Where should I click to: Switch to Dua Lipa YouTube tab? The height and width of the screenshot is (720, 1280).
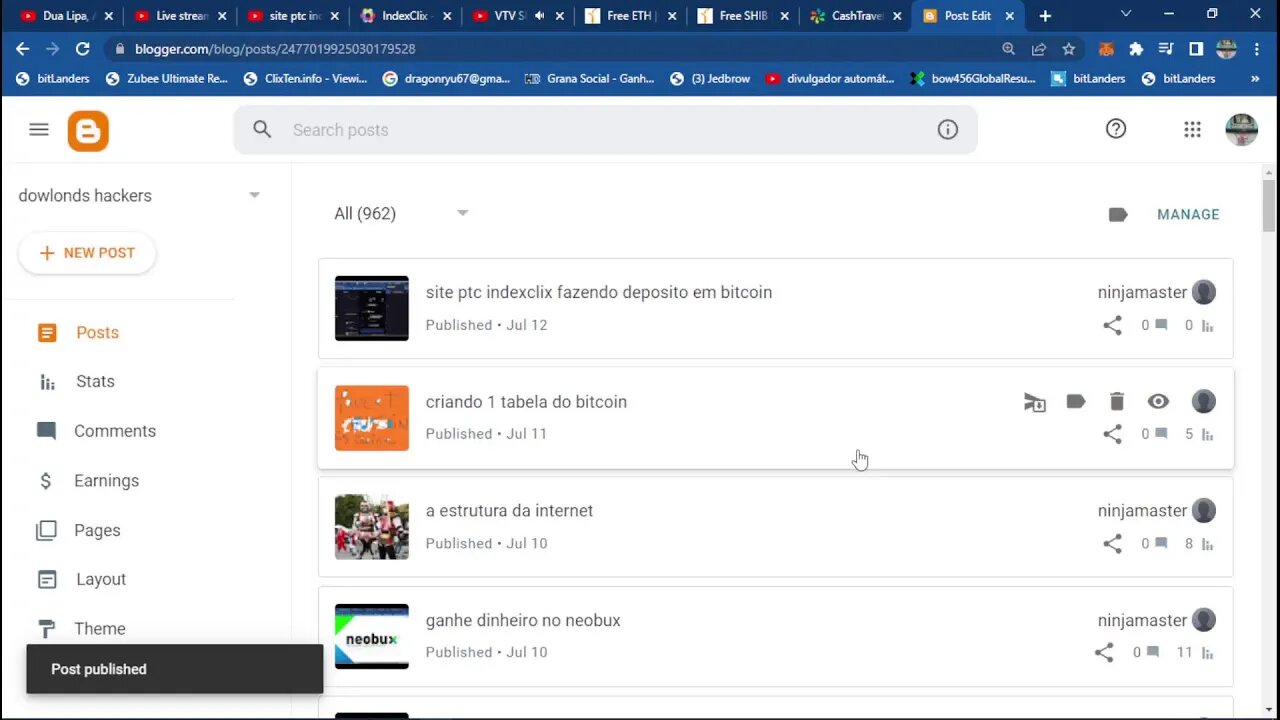(x=66, y=16)
